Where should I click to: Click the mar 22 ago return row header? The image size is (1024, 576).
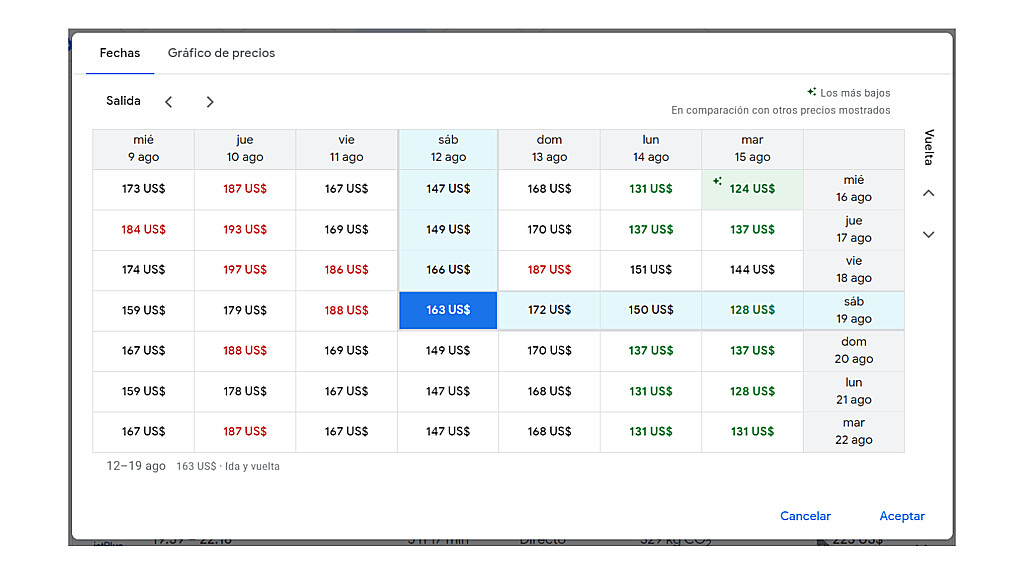pos(854,432)
